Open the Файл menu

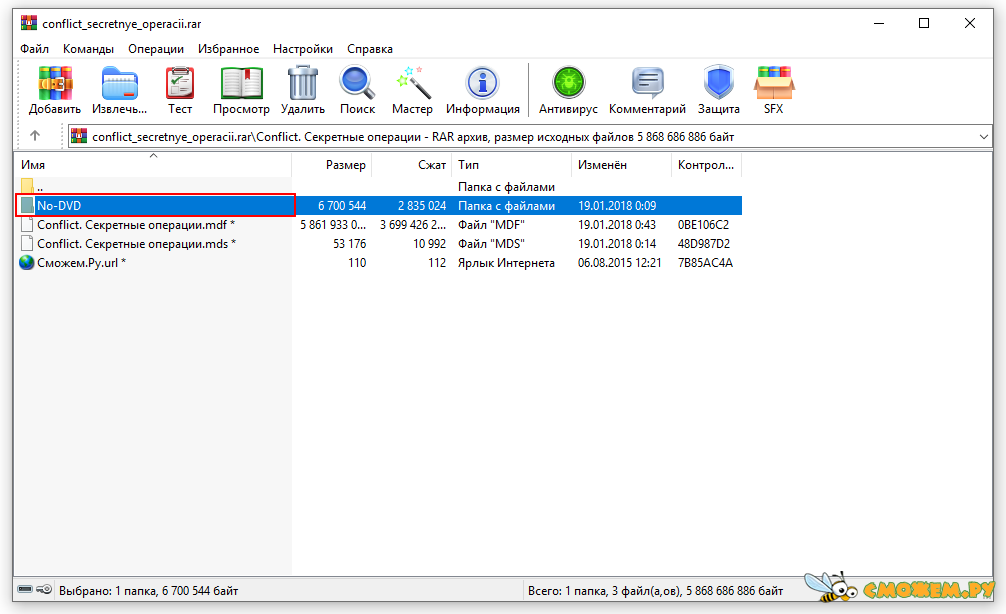point(35,49)
